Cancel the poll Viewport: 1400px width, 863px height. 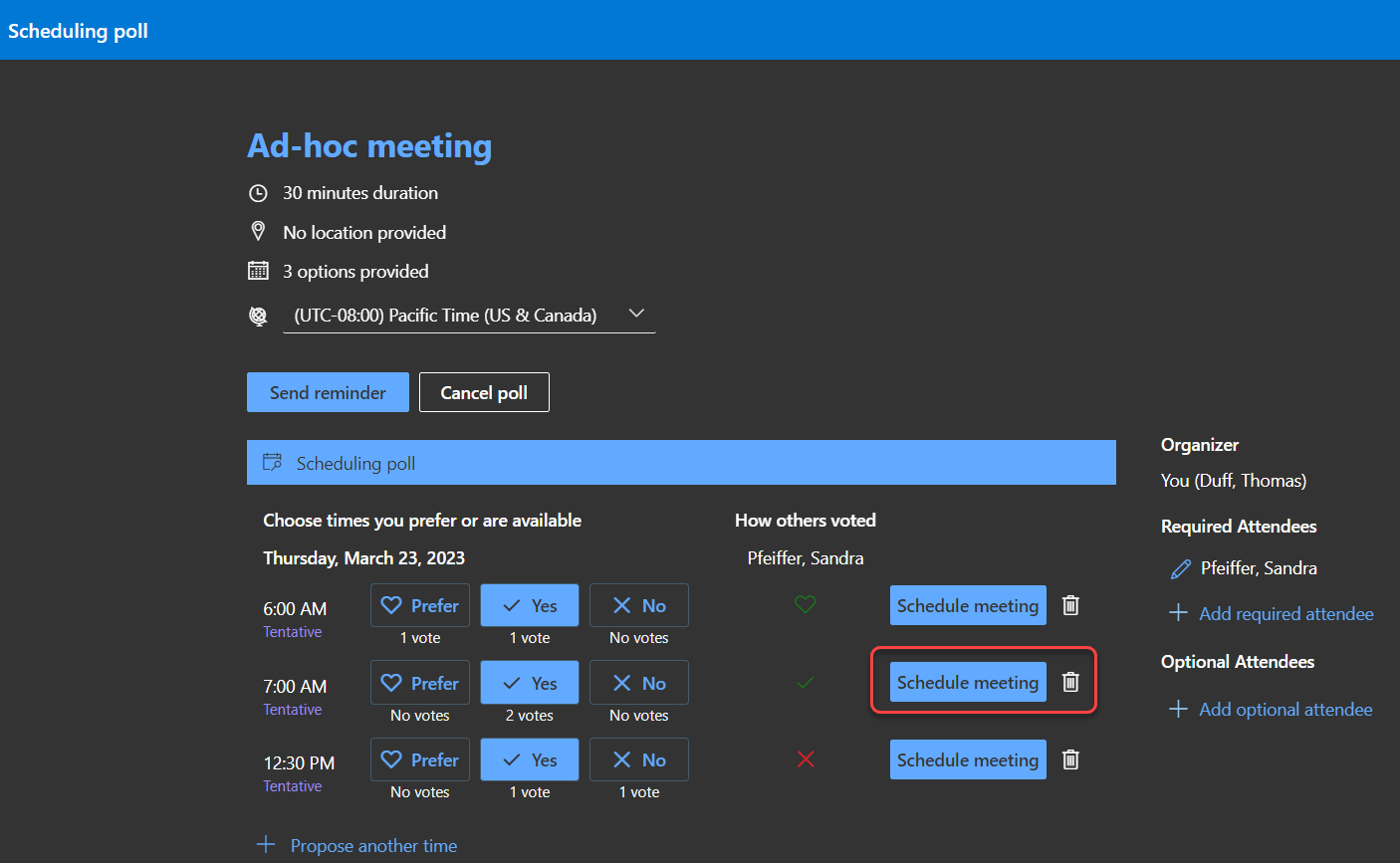click(484, 392)
